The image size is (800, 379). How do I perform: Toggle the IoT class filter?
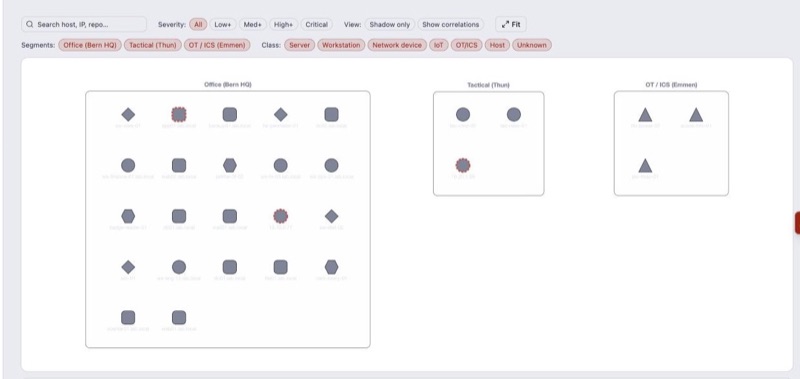pyautogui.click(x=439, y=45)
